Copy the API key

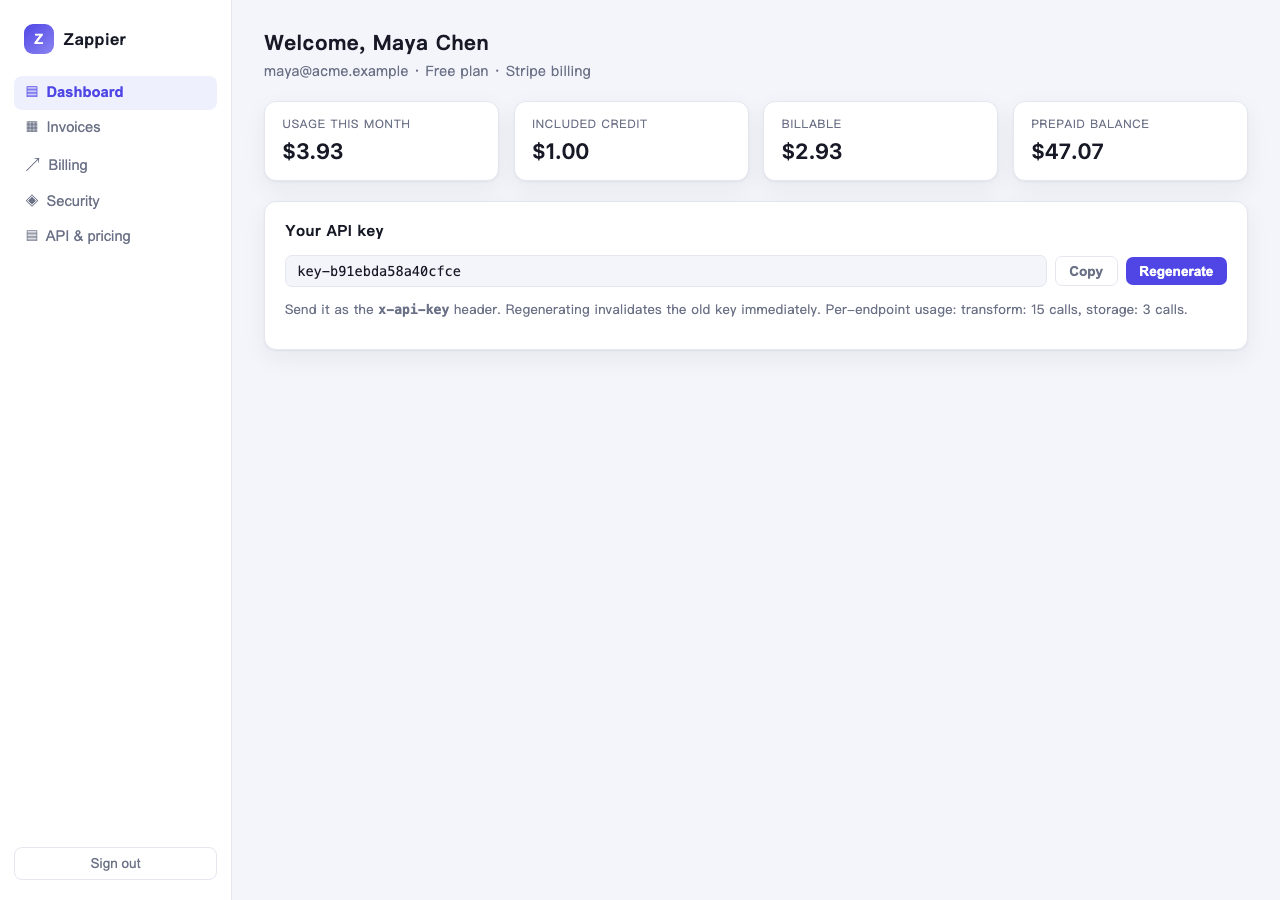pyautogui.click(x=1086, y=271)
